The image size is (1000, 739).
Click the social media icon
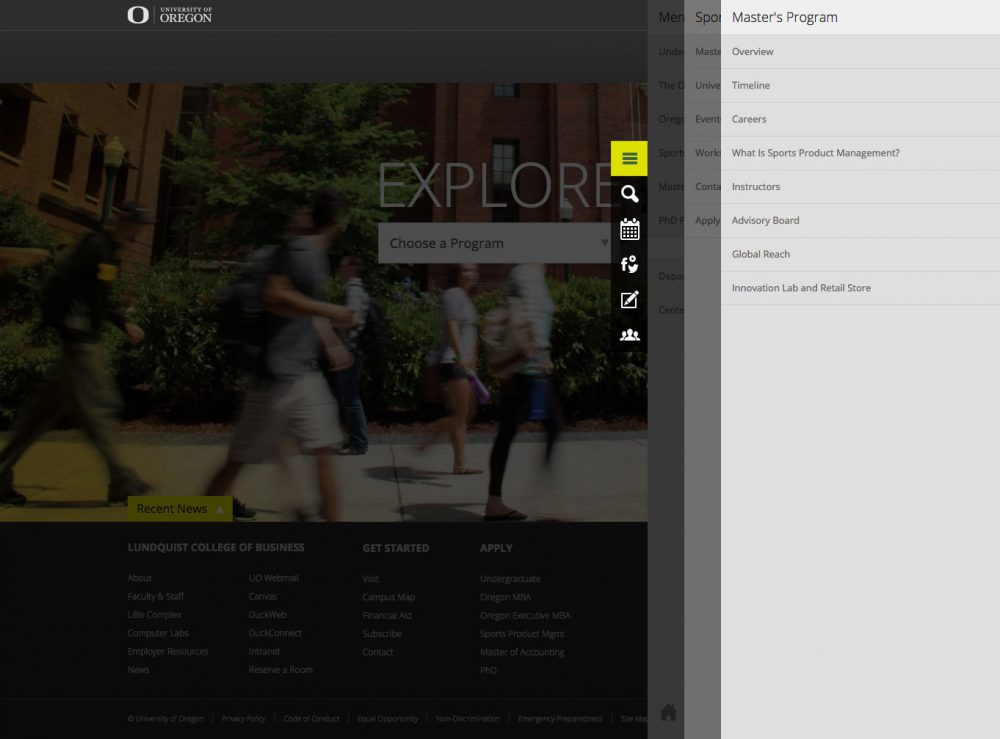click(629, 264)
